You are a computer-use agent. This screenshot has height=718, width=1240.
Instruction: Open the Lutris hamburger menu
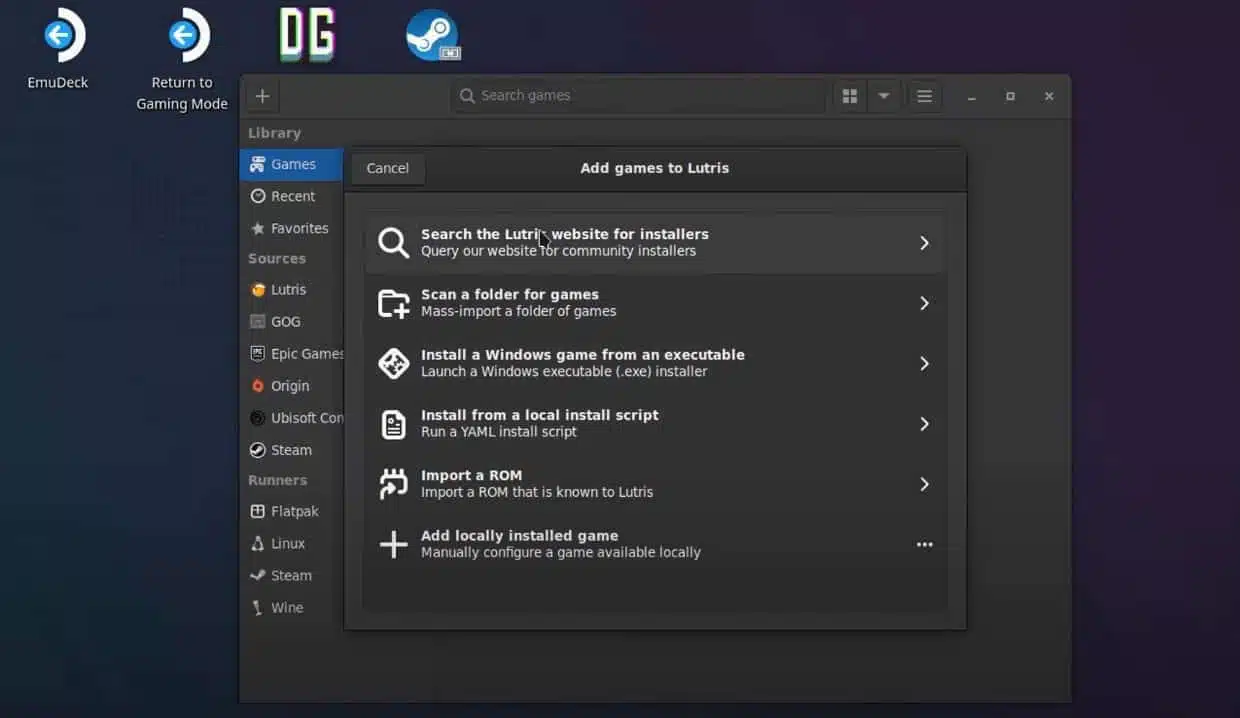click(924, 96)
